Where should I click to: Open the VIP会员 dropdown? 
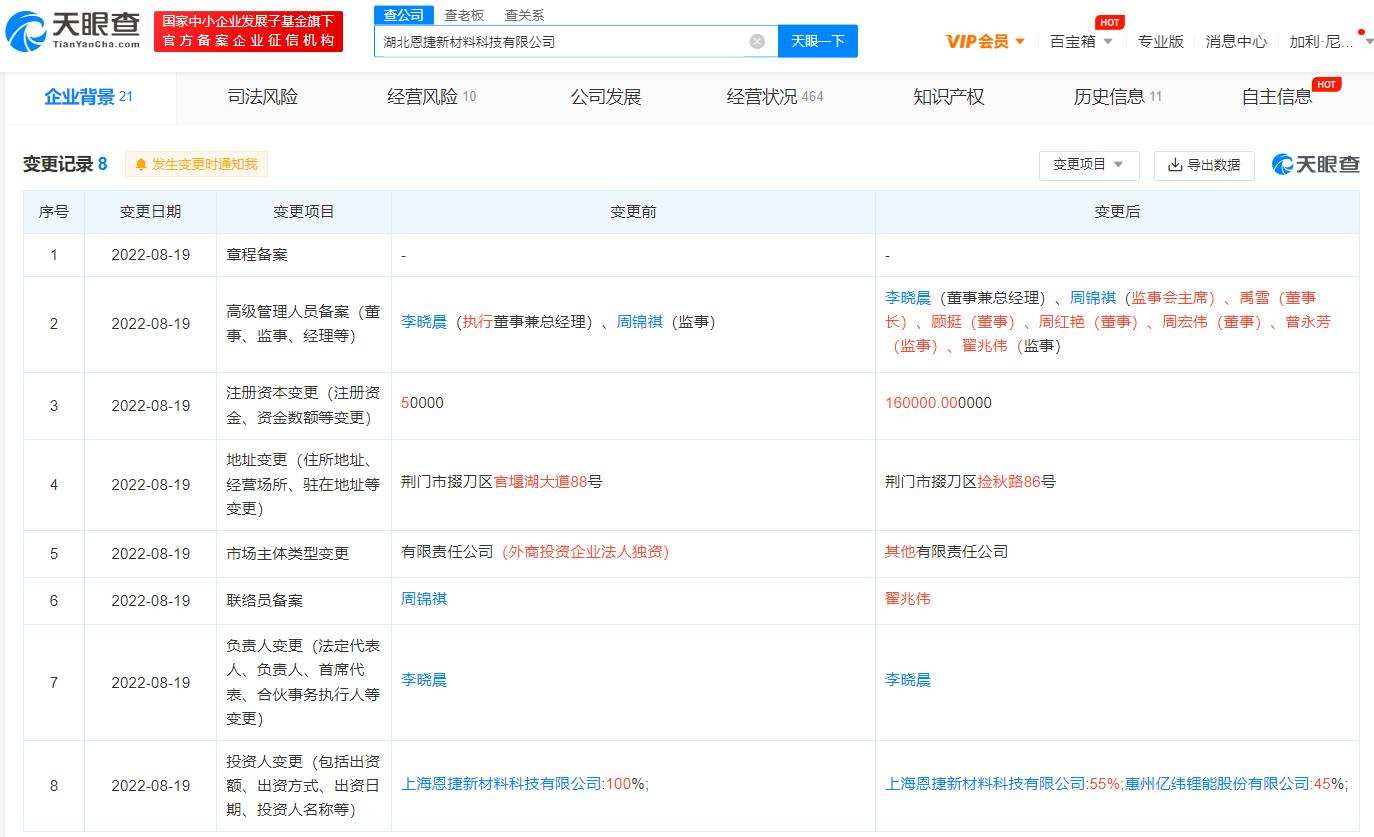click(x=985, y=41)
